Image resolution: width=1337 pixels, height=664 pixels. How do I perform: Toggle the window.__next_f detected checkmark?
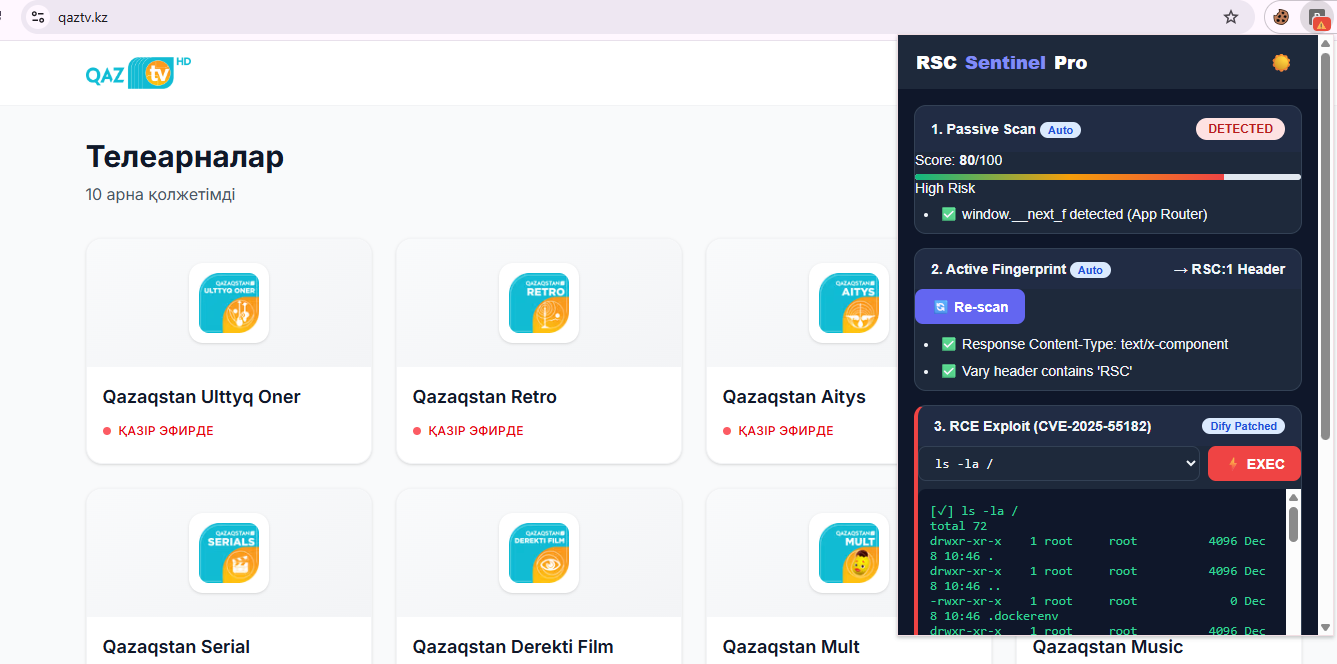click(949, 214)
